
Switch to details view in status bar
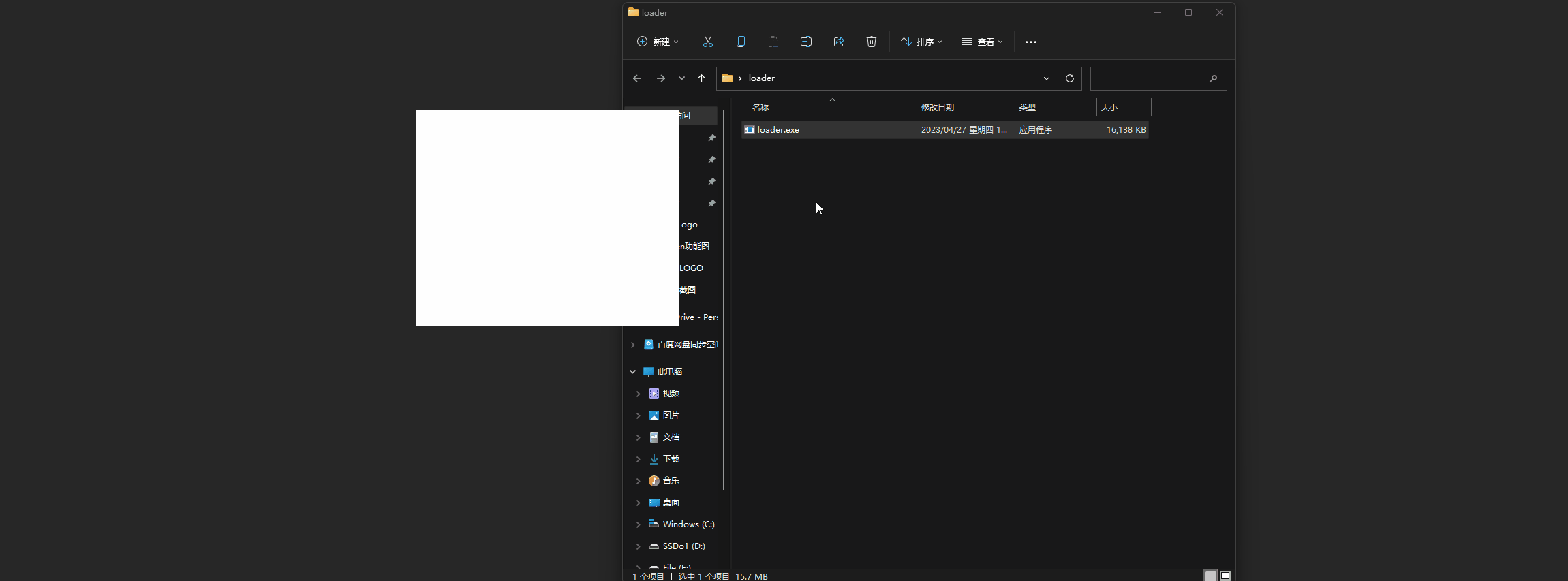click(x=1210, y=576)
